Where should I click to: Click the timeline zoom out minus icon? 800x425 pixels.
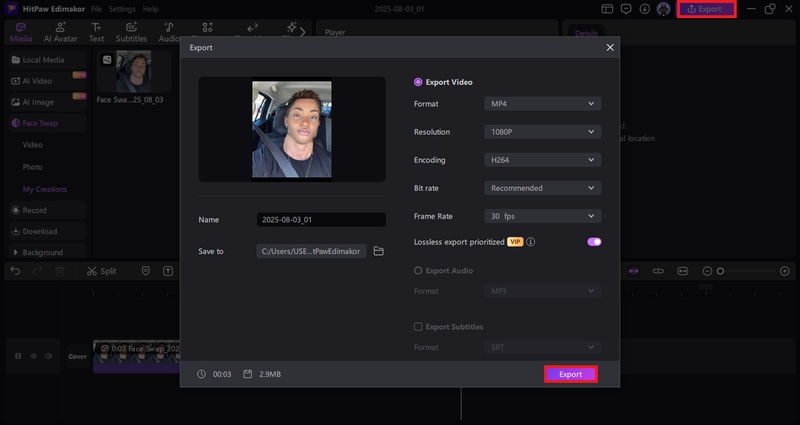point(707,271)
